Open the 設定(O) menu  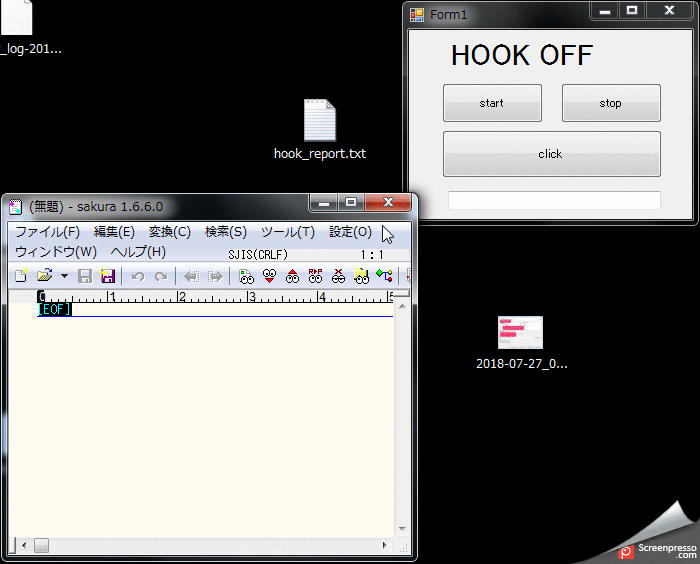click(x=350, y=232)
